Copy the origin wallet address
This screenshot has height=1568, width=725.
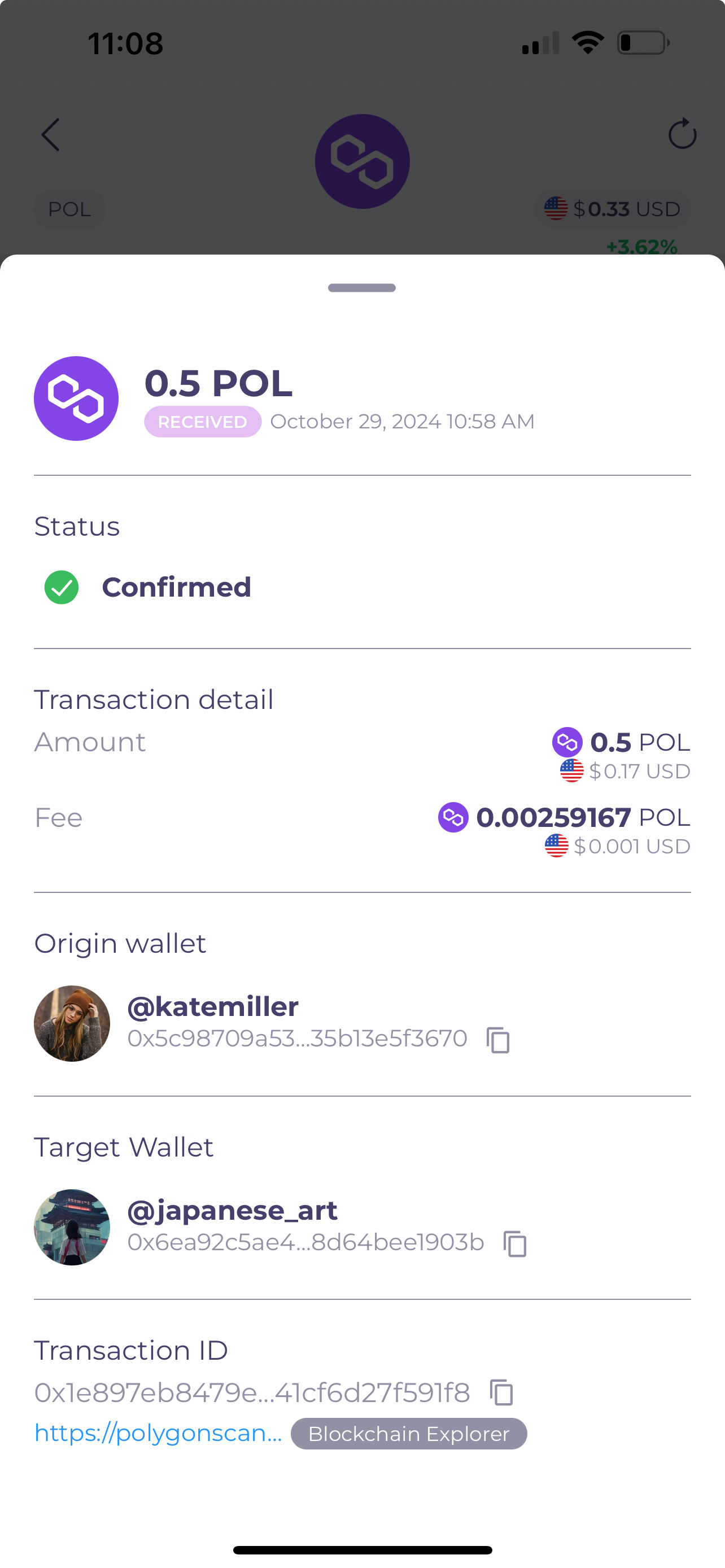coord(498,1040)
